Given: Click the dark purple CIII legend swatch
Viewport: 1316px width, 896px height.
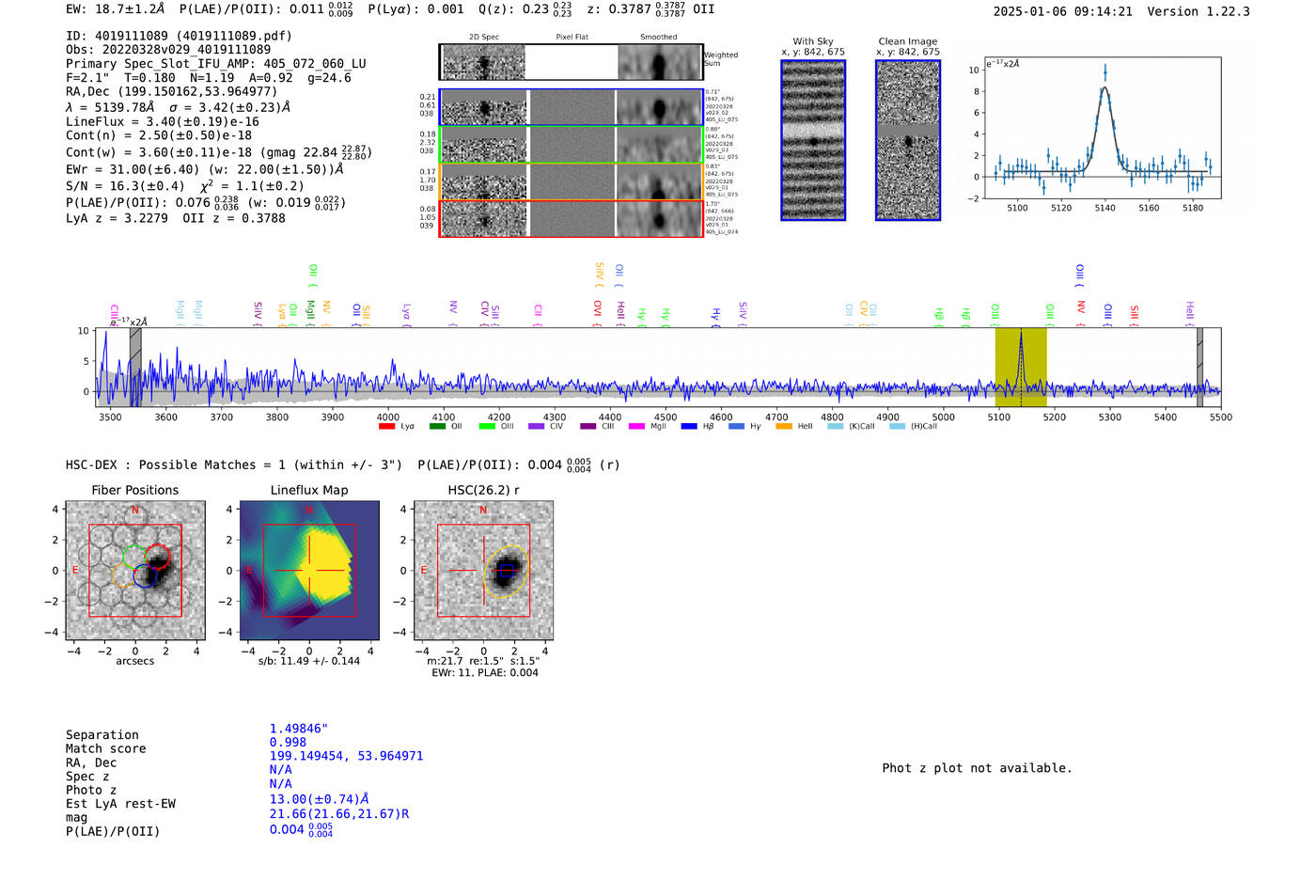Looking at the screenshot, I should [587, 427].
